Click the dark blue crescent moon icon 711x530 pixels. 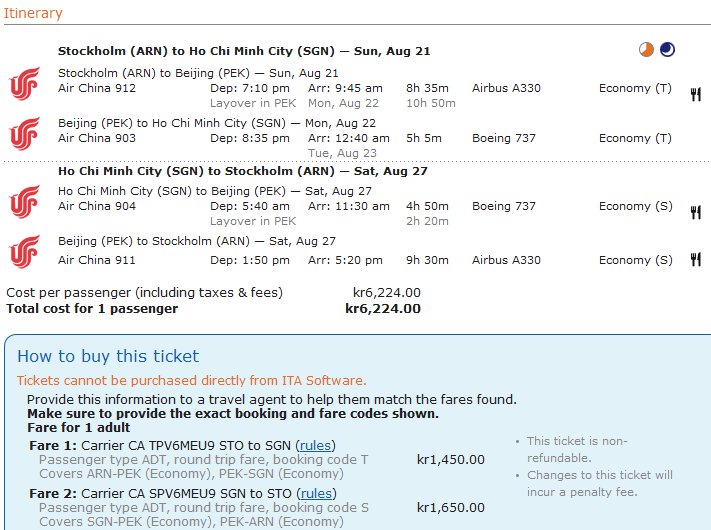[x=667, y=49]
